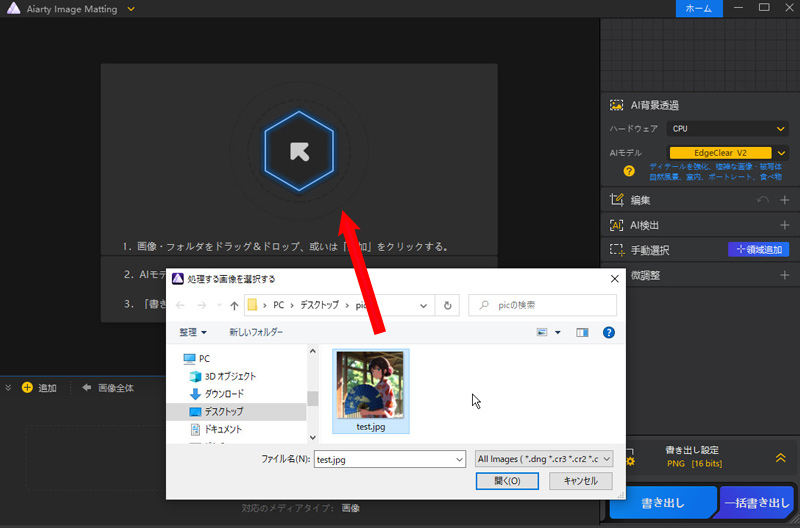Toggle the preview pane icon
Screen dimensions: 800x528
pos(582,333)
